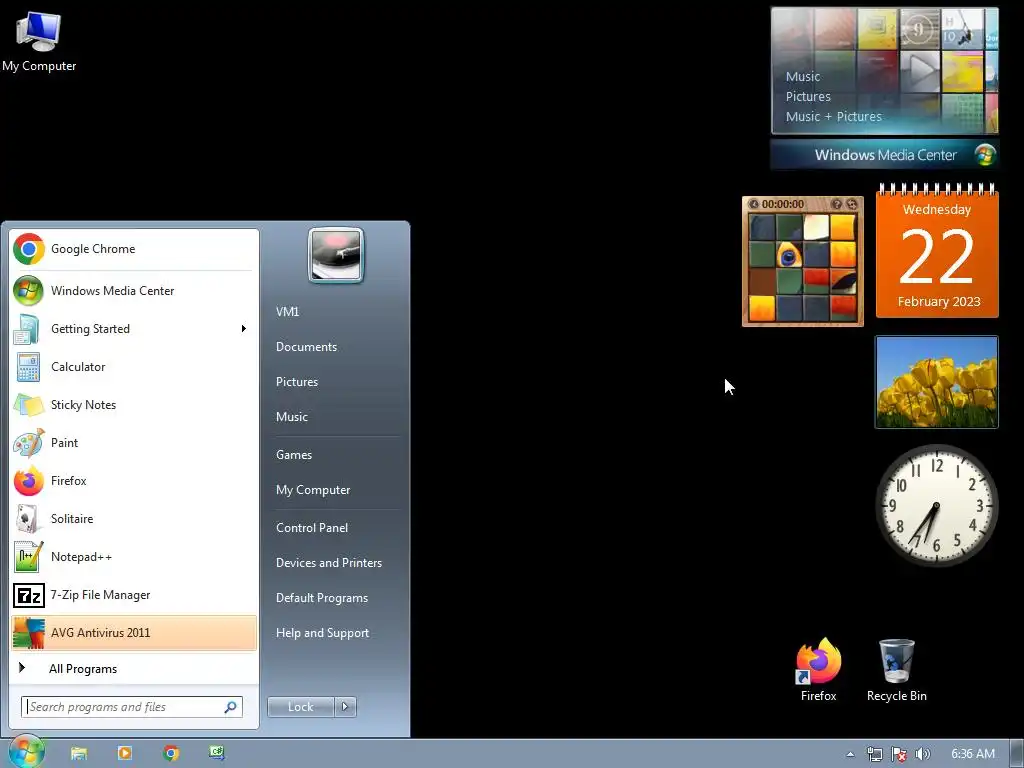Viewport: 1024px width, 768px height.
Task: Click the toucan eye puzzle tile
Action: (x=790, y=255)
